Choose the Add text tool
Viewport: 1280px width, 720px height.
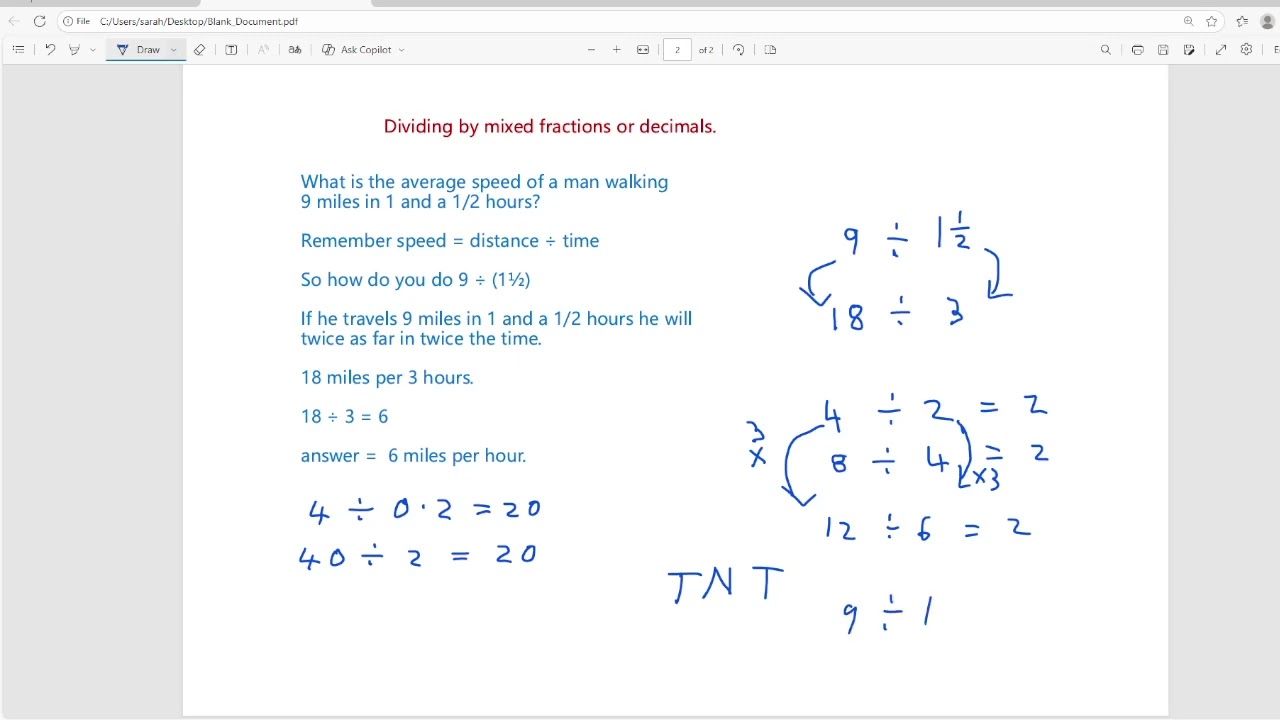(x=231, y=49)
